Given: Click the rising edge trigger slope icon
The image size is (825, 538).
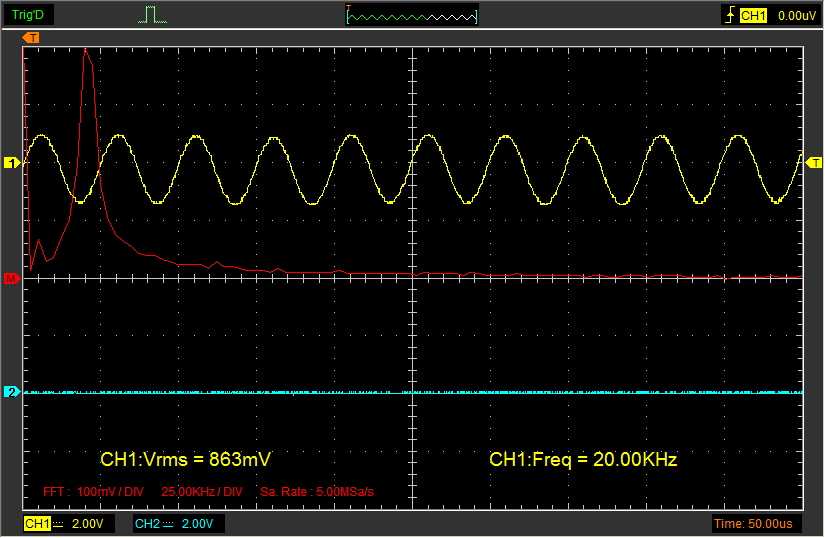Looking at the screenshot, I should (730, 15).
